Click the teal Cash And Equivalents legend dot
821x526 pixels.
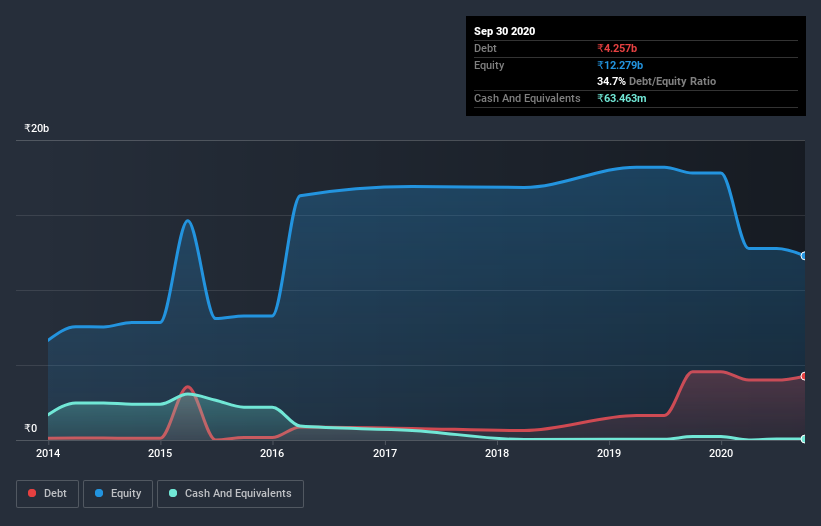tap(173, 493)
